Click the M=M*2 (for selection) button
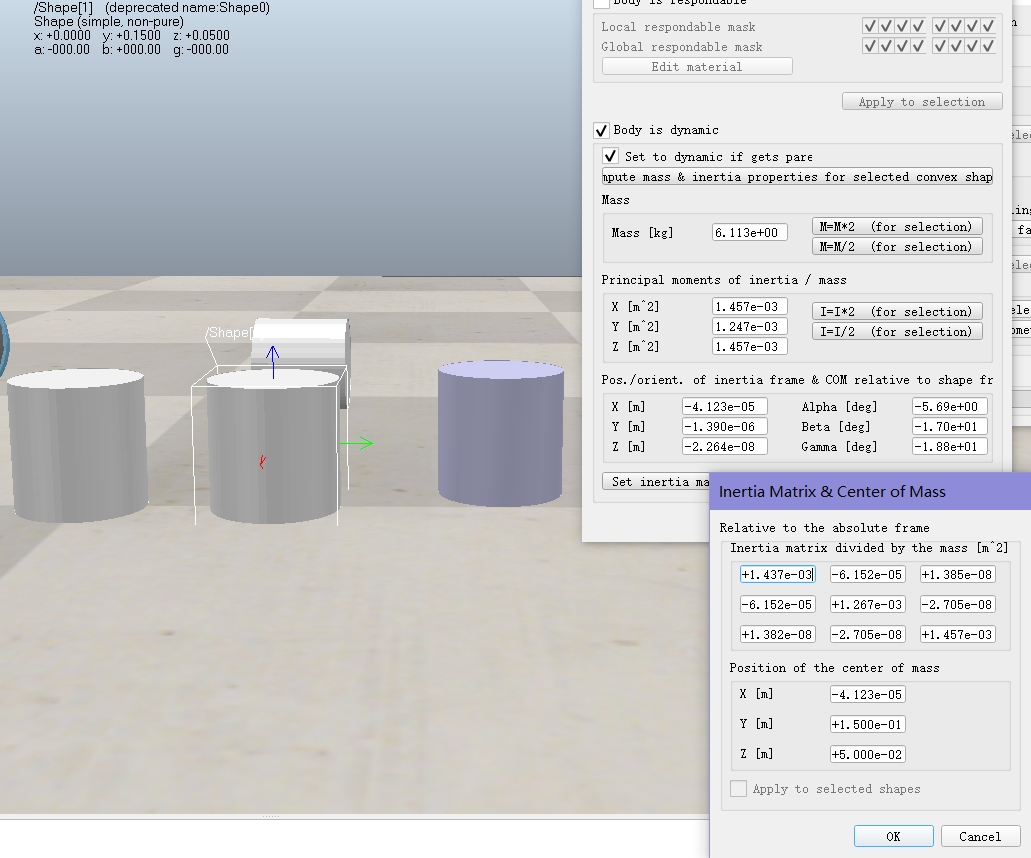Screen dimensions: 1031x858 (896, 227)
